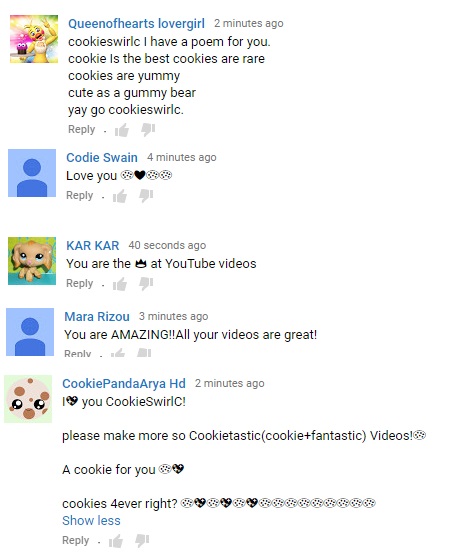Reply to CookiePandaArya Hd's comment

(75, 540)
